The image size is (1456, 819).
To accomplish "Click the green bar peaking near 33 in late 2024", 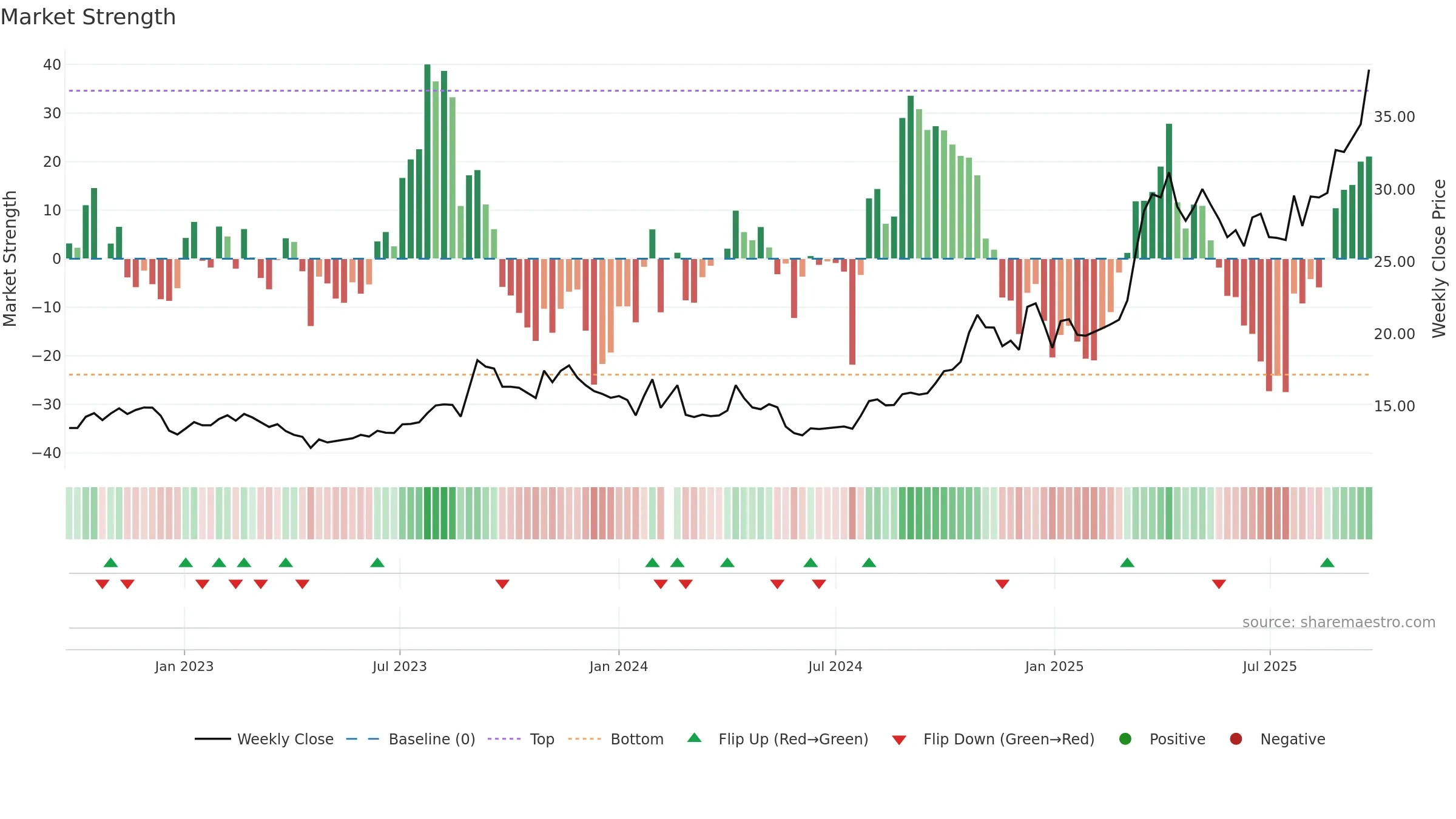I will 911,177.
